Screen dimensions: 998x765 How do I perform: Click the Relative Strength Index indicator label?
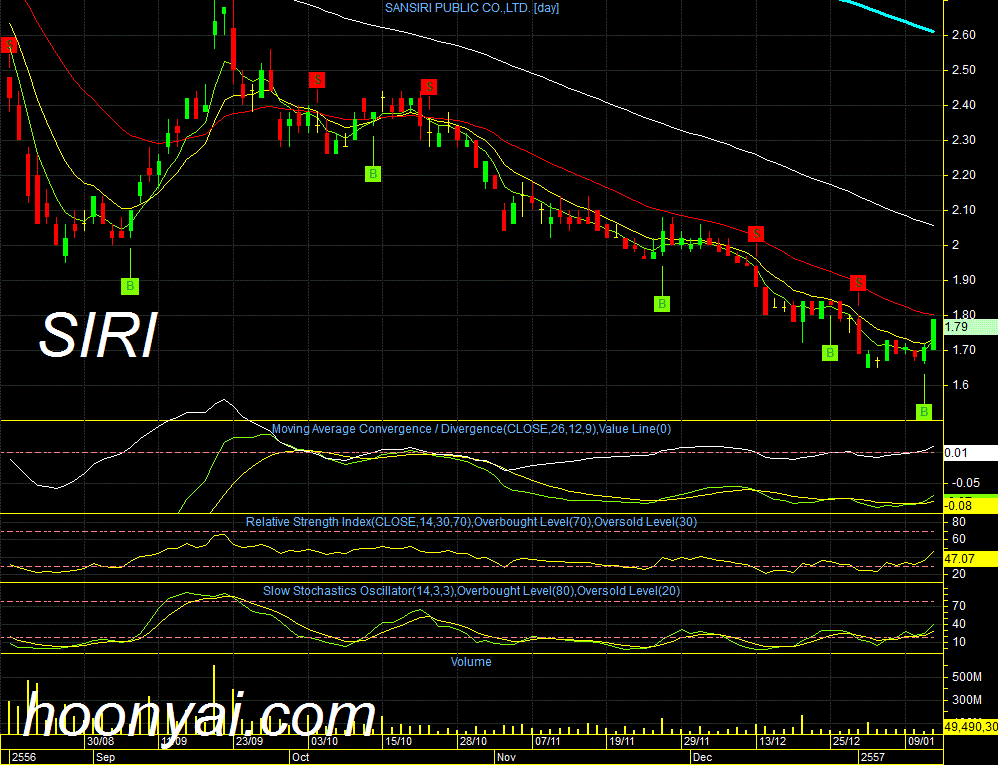pyautogui.click(x=472, y=522)
